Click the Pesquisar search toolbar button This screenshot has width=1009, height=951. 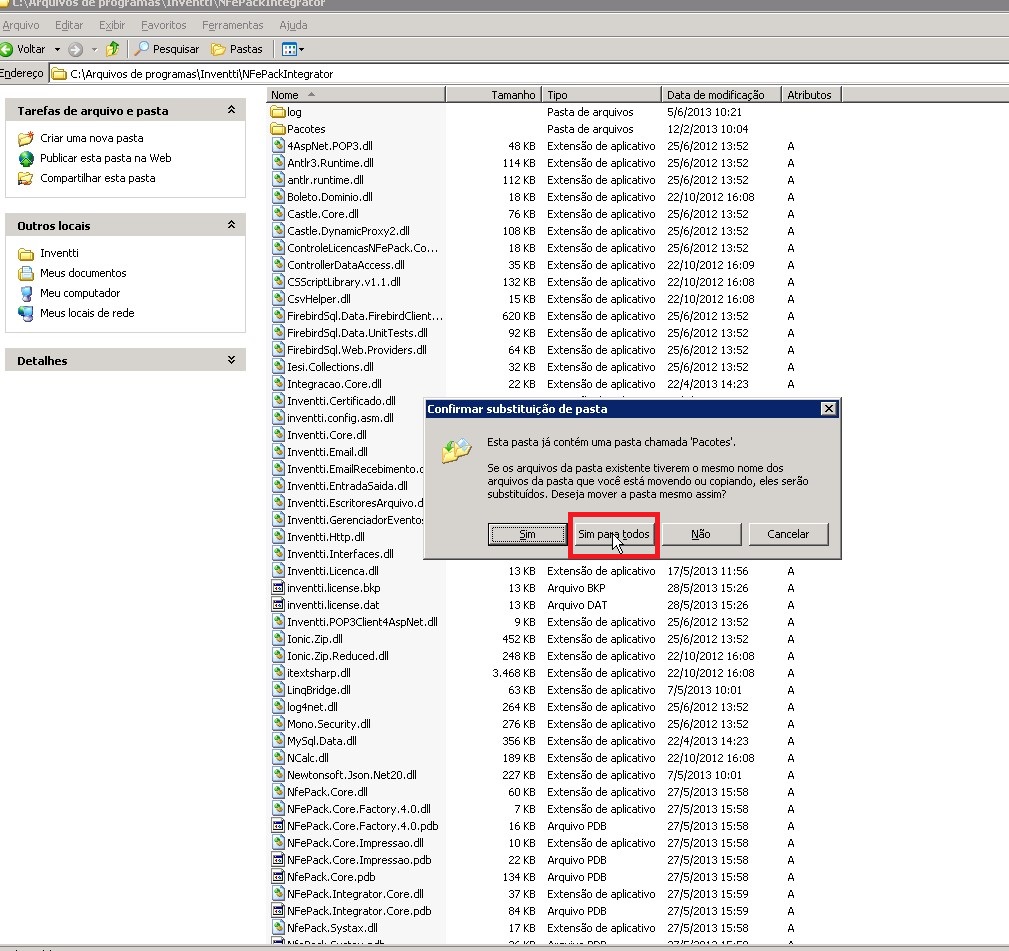168,49
